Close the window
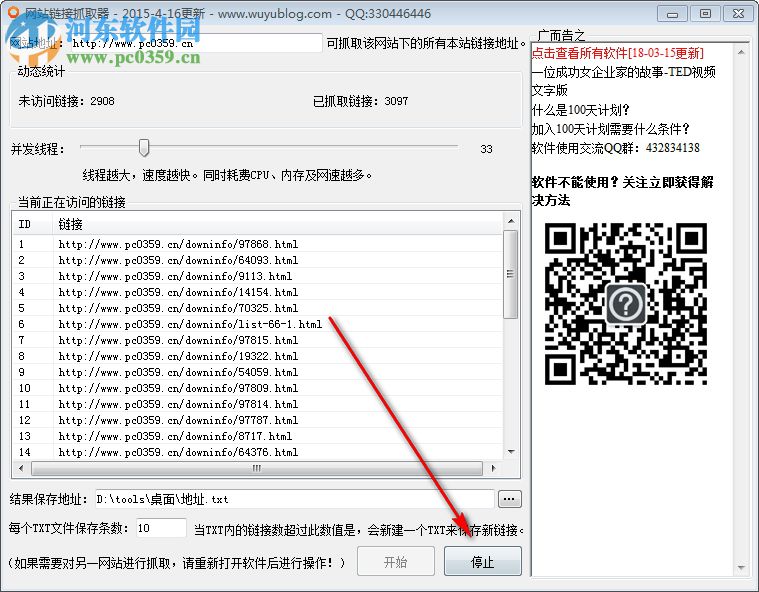 tap(738, 14)
